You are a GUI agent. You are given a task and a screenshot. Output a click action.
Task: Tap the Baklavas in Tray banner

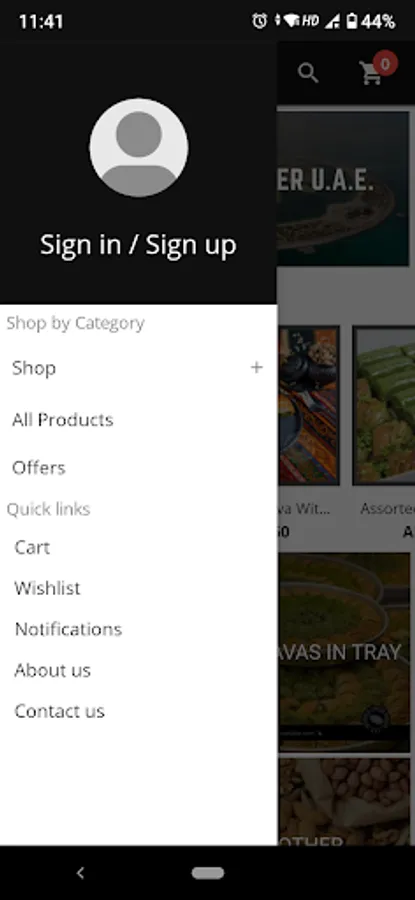coord(344,653)
